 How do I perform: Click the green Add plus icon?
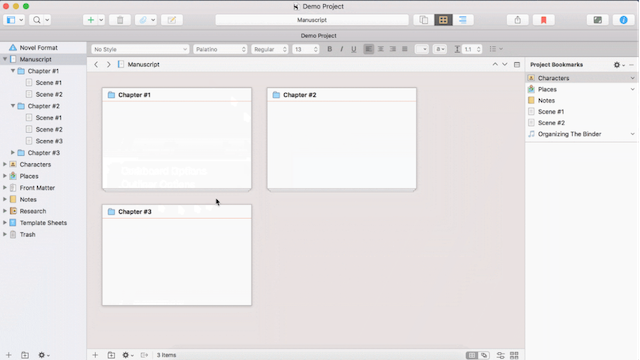click(x=91, y=20)
